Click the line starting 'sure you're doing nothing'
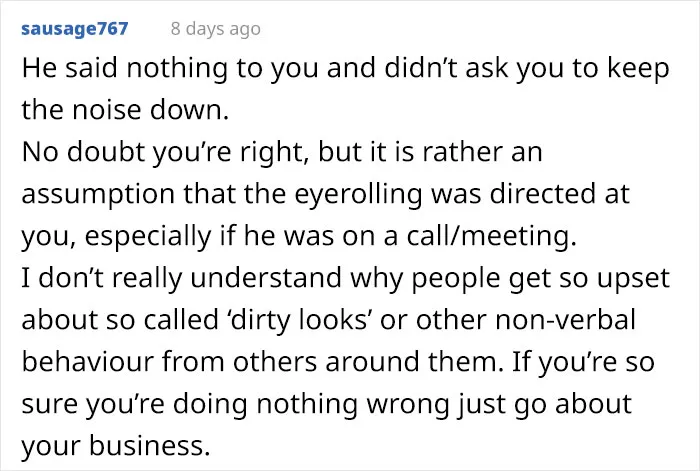Image resolution: width=700 pixels, height=471 pixels. tap(326, 404)
